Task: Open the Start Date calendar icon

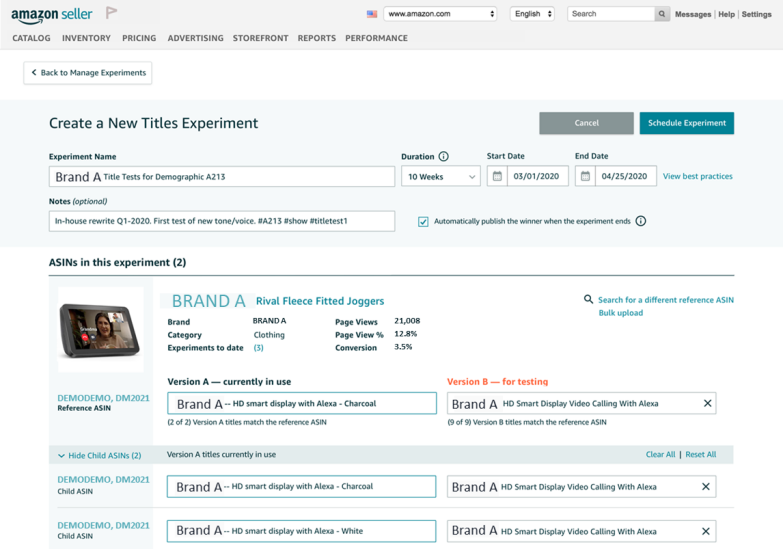Action: tap(497, 176)
